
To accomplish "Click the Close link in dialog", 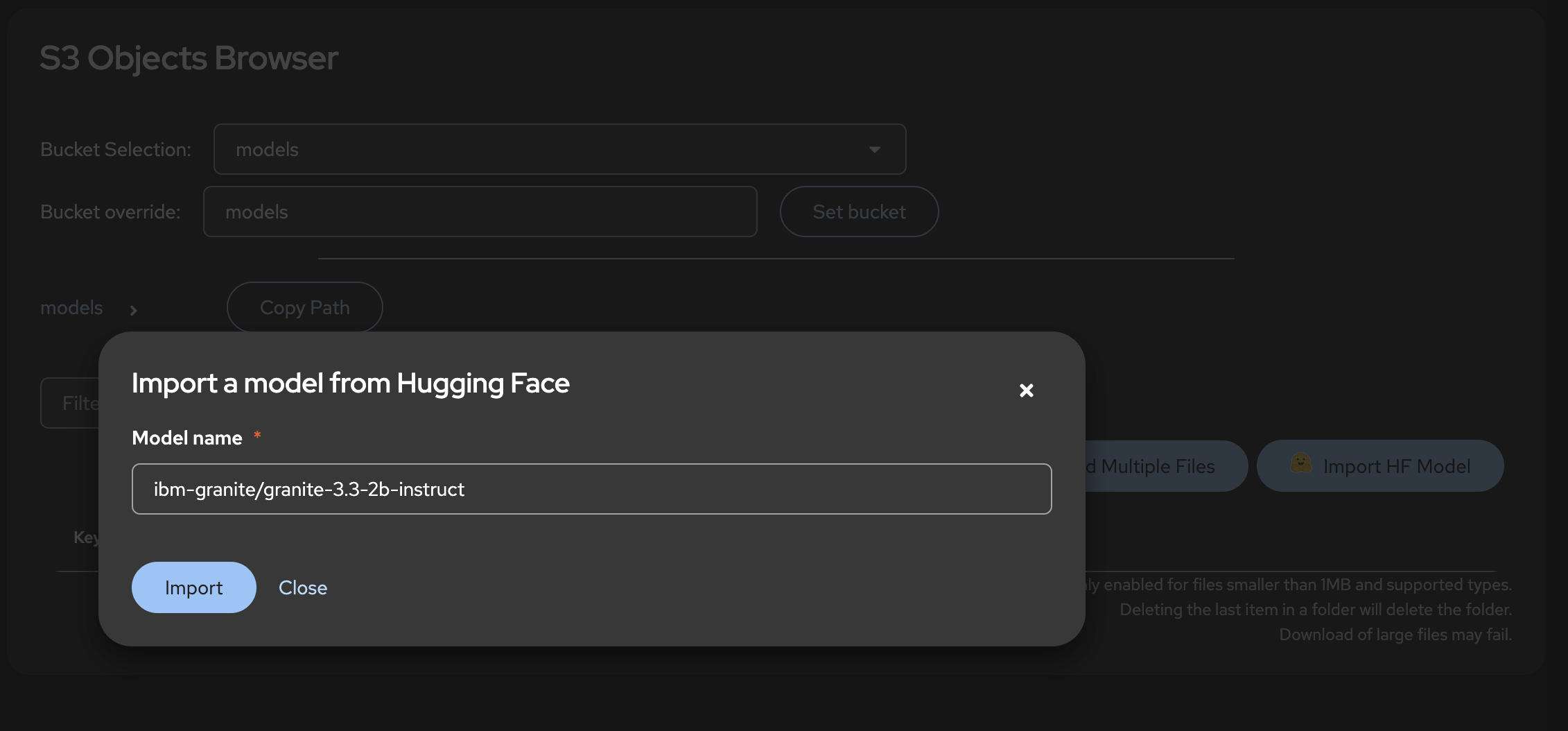I will point(303,587).
